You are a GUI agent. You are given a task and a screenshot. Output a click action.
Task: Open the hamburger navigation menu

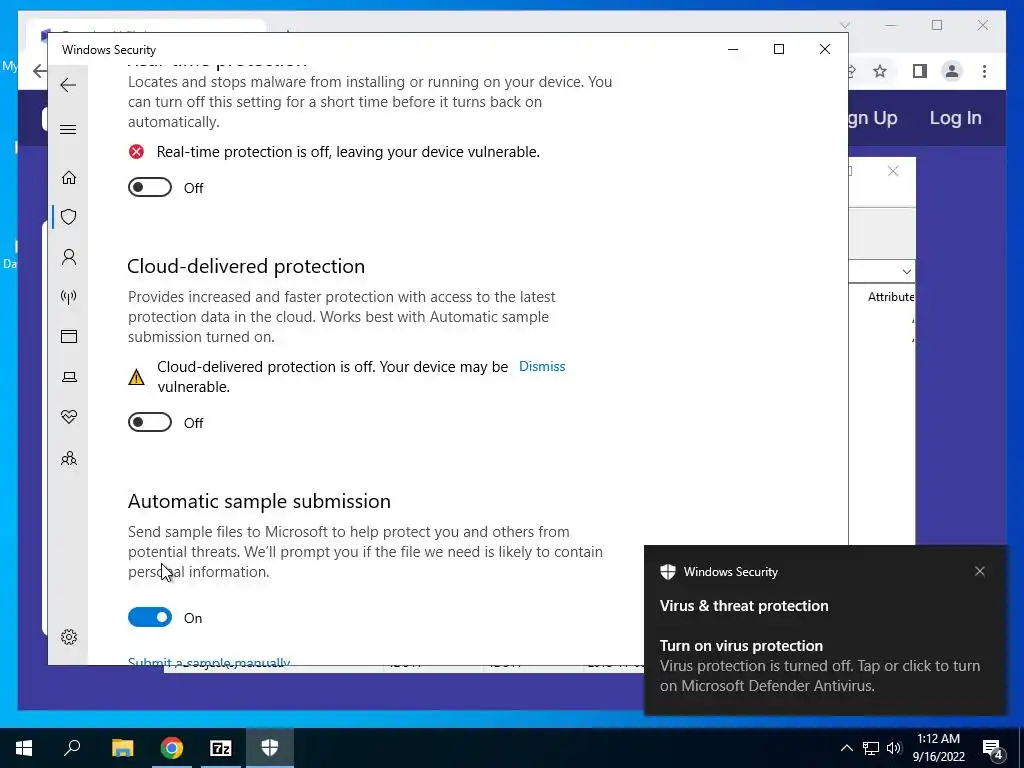point(68,129)
